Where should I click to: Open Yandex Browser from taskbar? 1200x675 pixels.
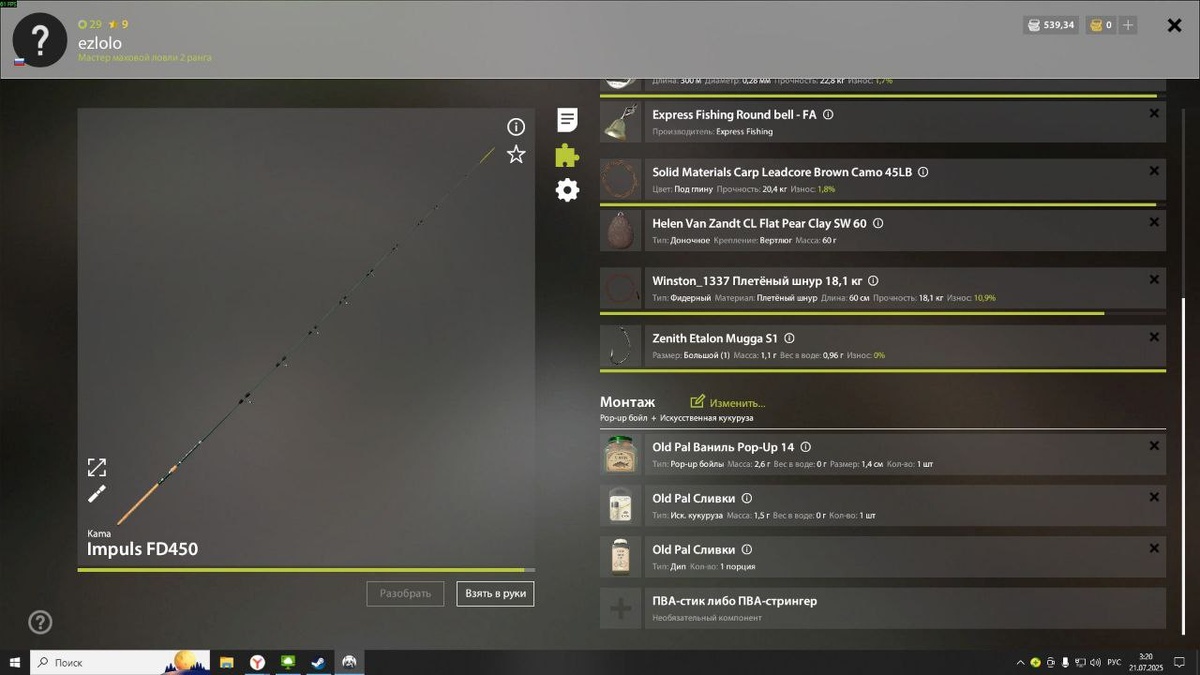pos(257,662)
